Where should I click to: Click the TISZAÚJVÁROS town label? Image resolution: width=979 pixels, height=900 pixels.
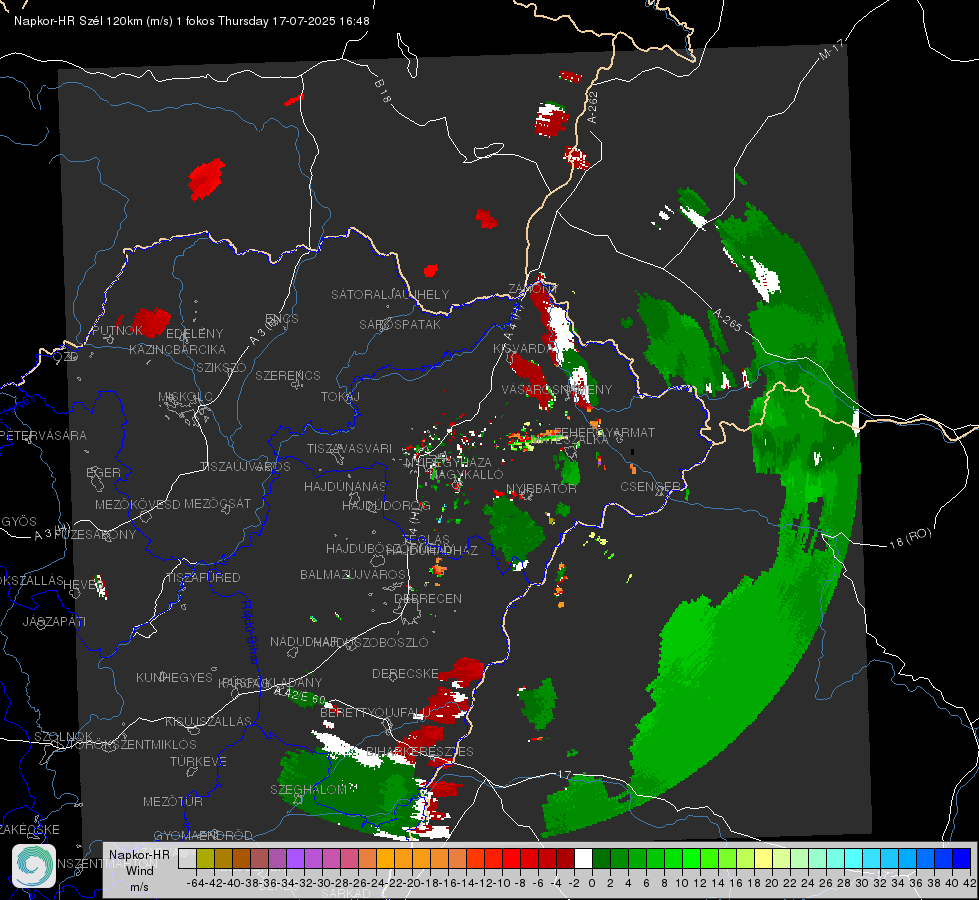point(245,467)
